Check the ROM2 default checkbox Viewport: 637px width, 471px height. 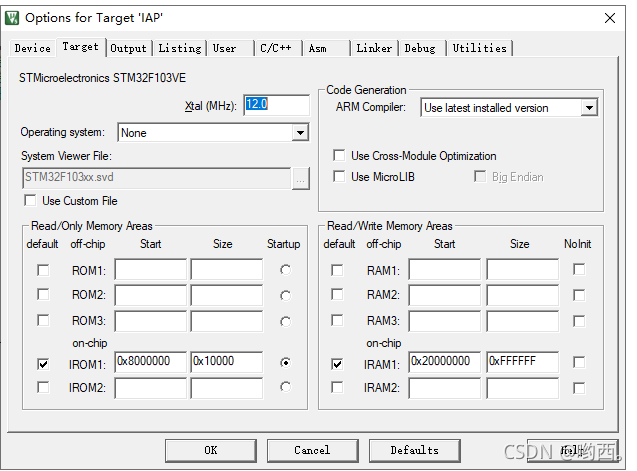coord(43,294)
